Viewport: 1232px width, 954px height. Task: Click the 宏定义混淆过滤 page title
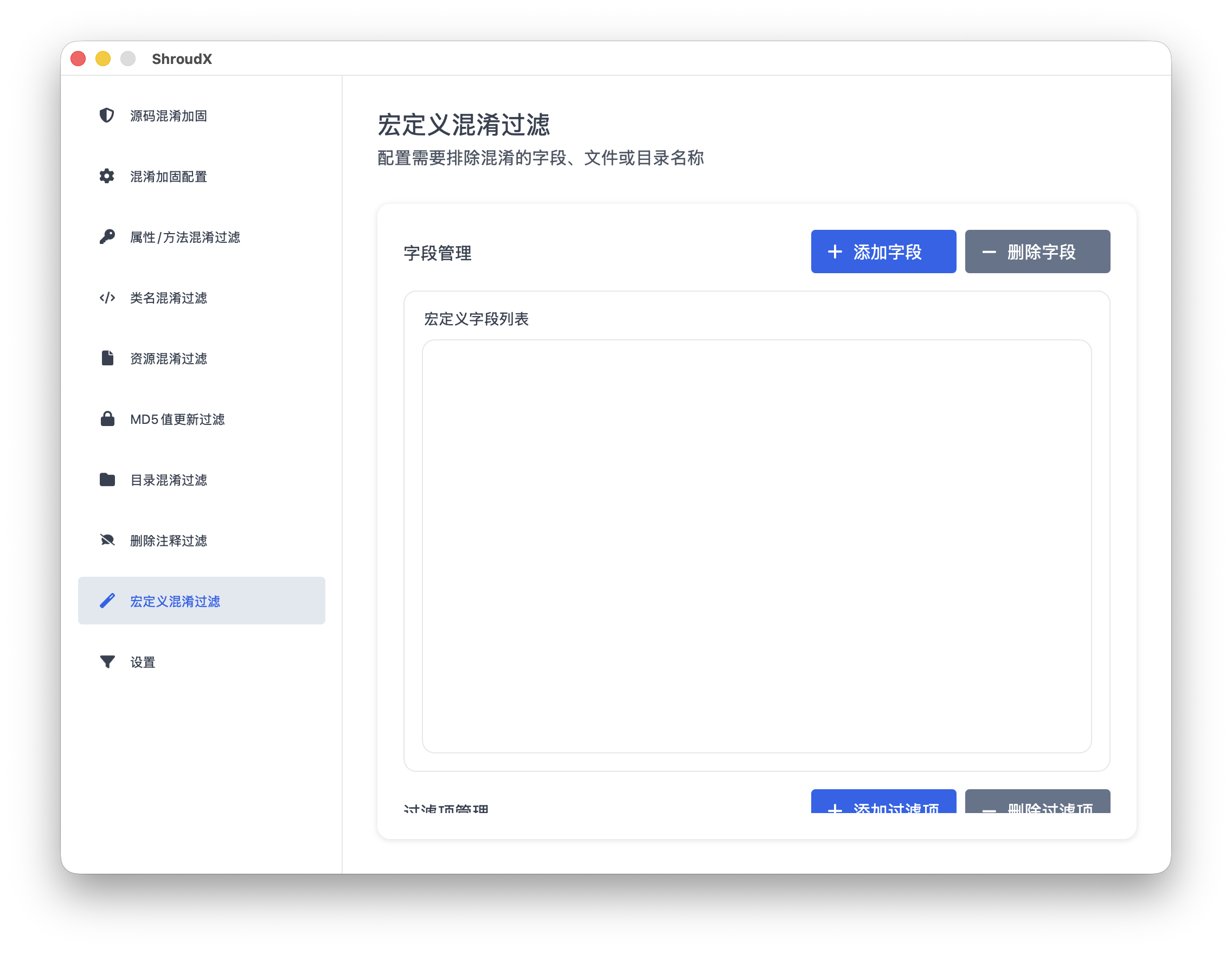[463, 125]
